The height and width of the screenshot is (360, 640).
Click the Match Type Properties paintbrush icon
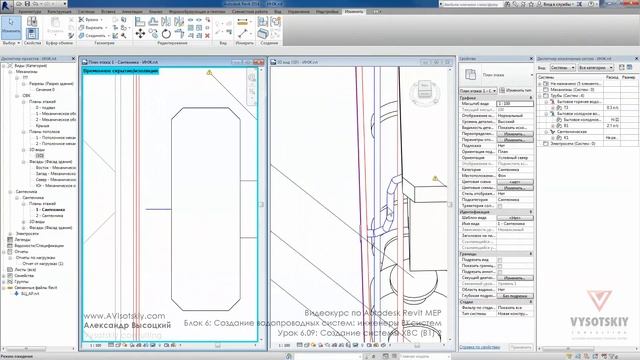pyautogui.click(x=71, y=36)
